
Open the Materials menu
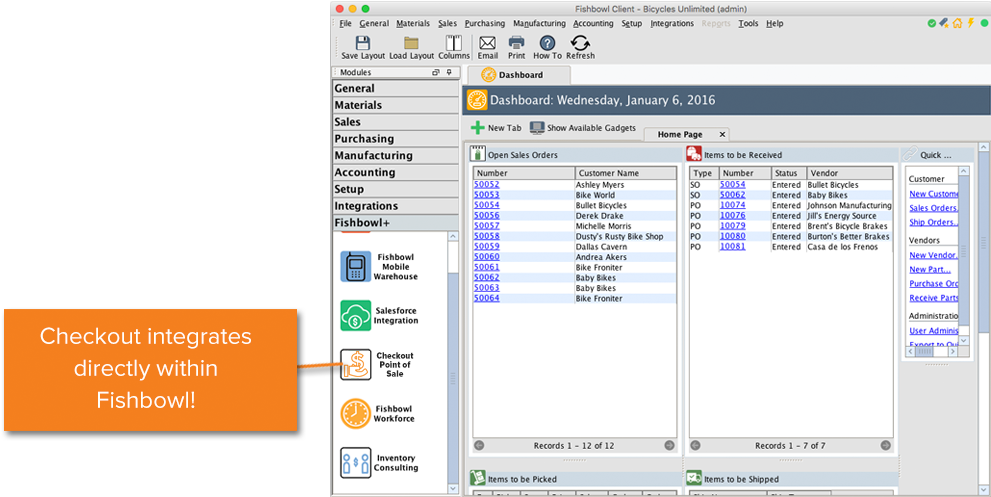click(413, 23)
